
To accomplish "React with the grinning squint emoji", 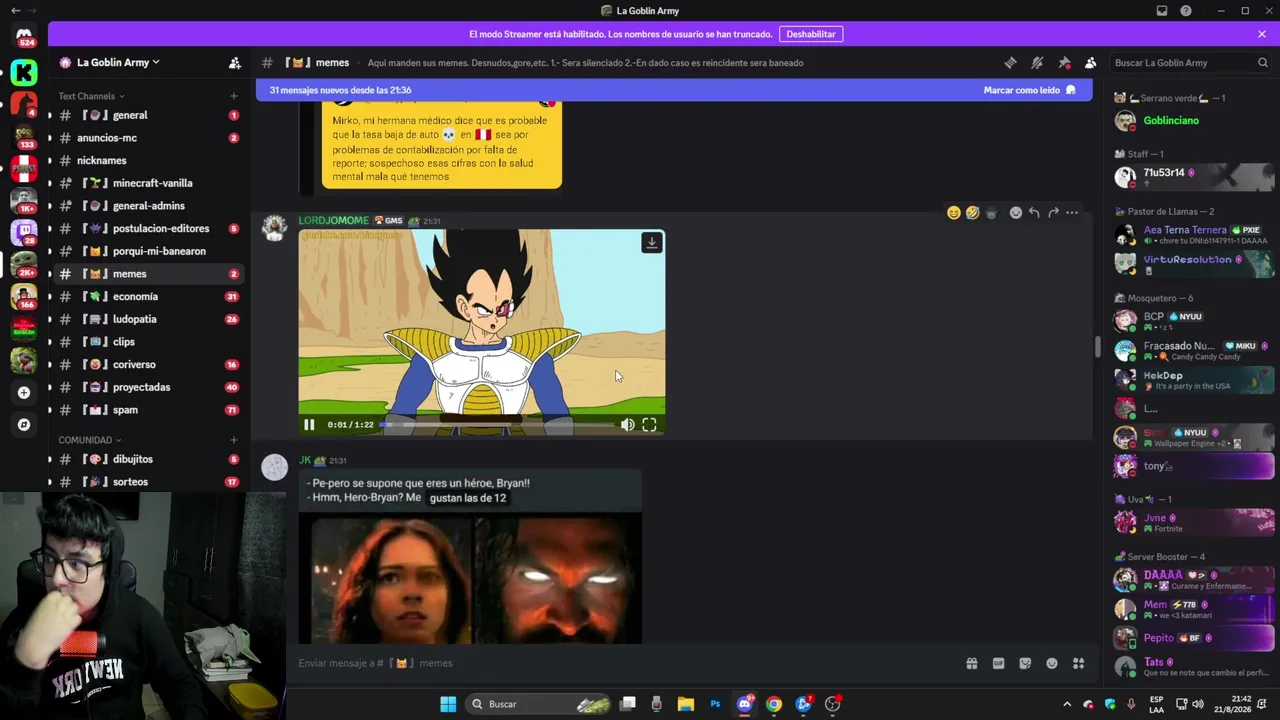I will [954, 213].
